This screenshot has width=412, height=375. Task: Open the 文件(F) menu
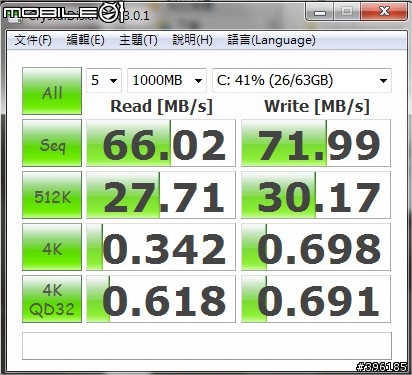[33, 40]
